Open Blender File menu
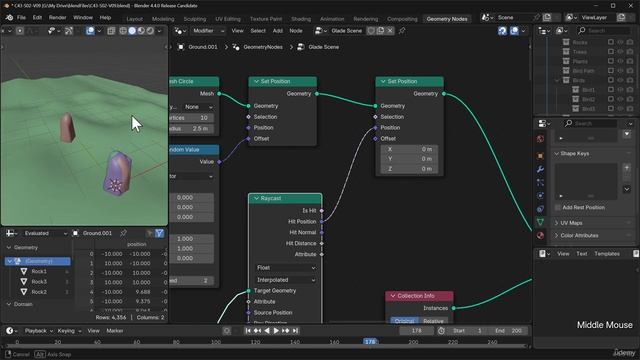 21,18
